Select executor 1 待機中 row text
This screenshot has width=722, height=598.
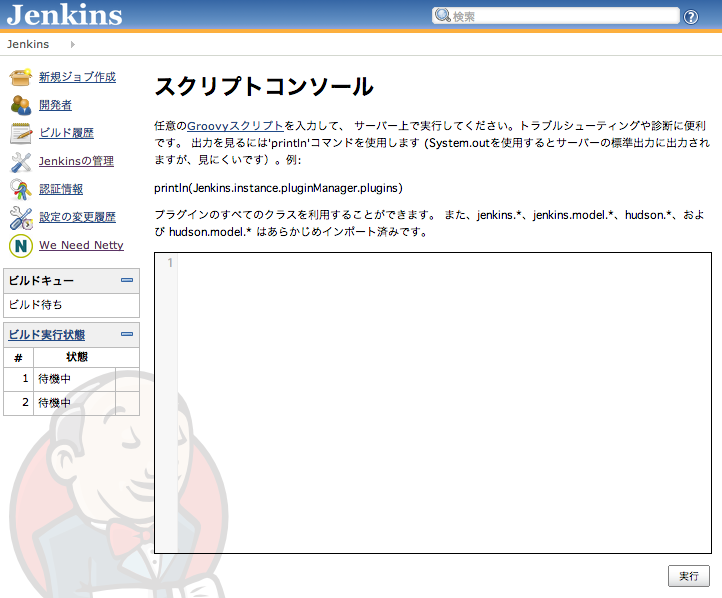pos(54,379)
